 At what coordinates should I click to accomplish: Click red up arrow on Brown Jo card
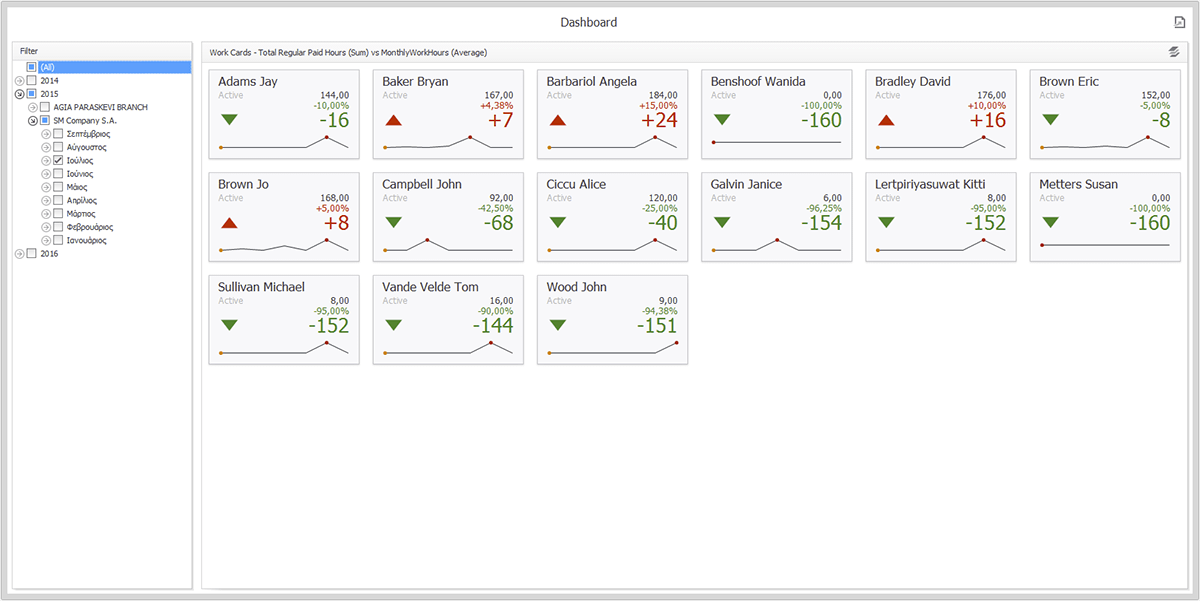pos(230,223)
